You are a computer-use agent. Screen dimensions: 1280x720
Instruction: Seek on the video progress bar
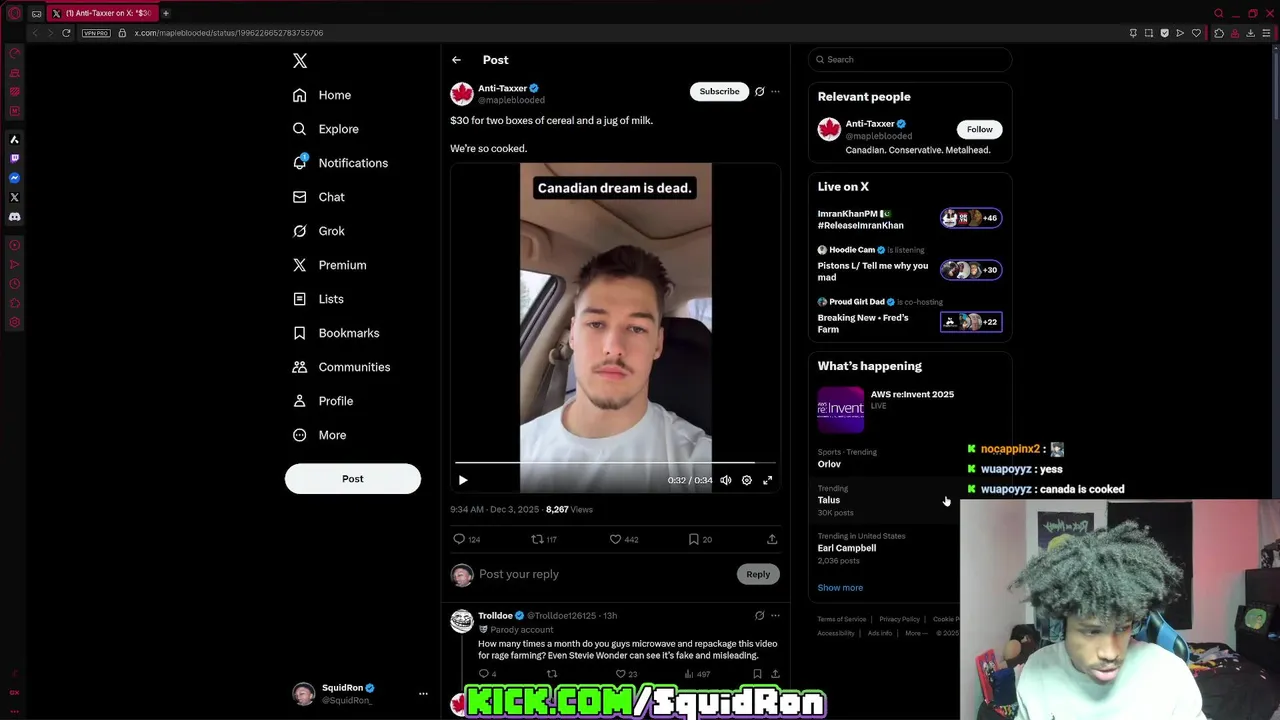[615, 463]
